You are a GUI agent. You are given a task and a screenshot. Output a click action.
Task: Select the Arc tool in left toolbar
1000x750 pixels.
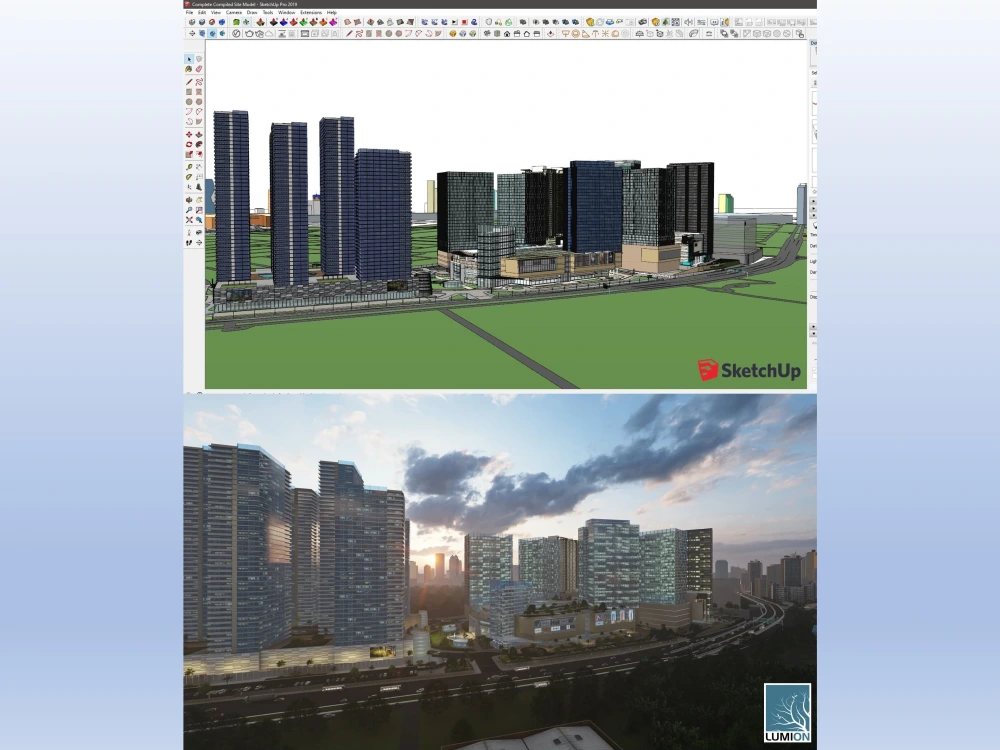pos(189,111)
